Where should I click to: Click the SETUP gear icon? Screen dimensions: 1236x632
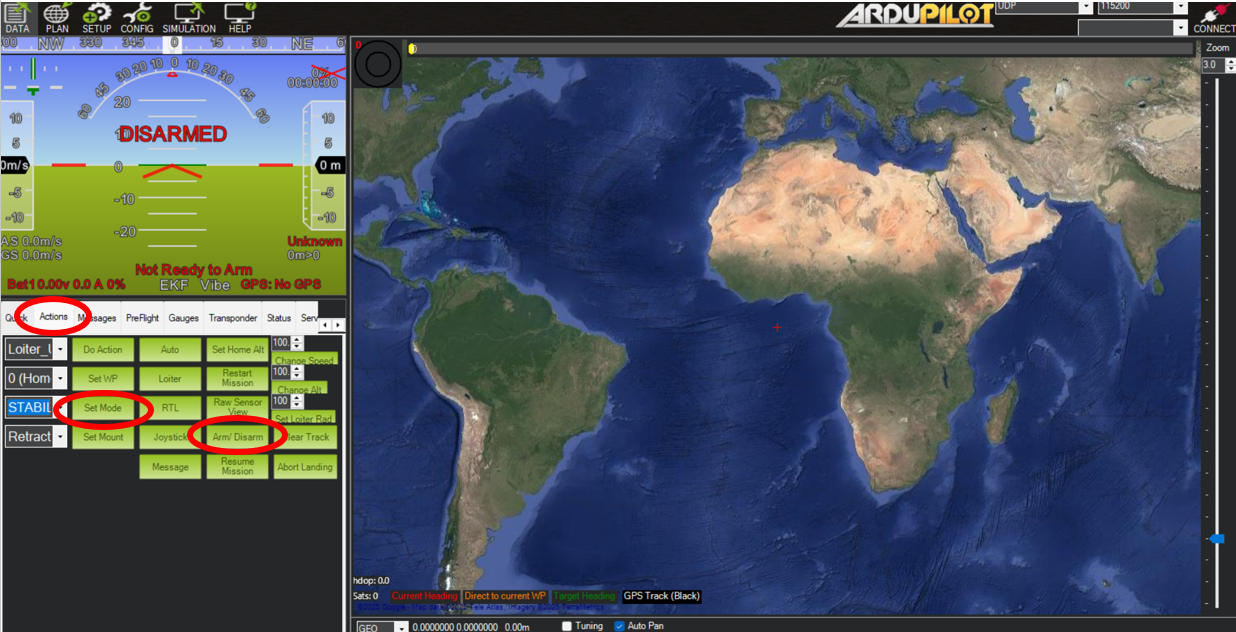tap(97, 17)
